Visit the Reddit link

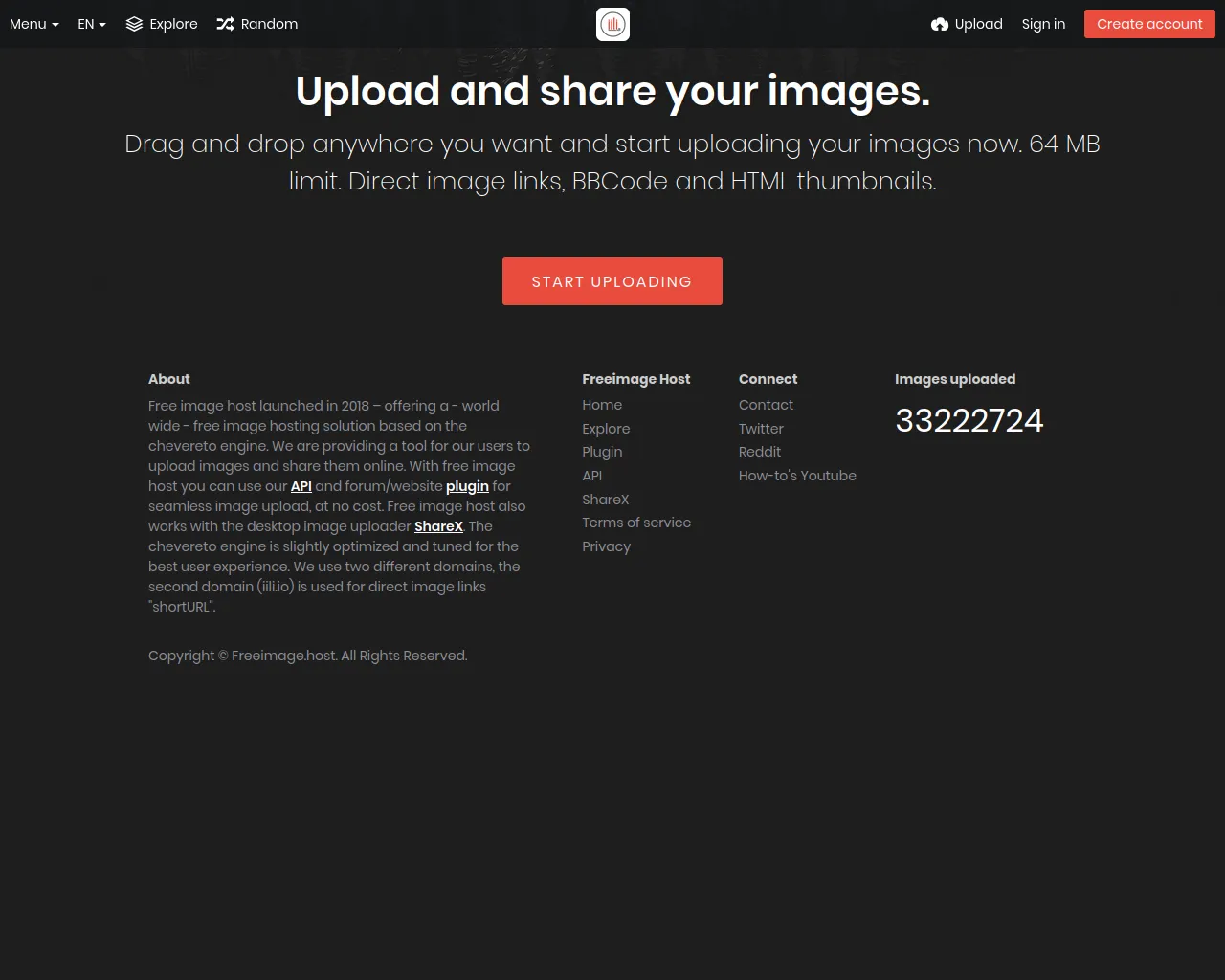pos(760,452)
